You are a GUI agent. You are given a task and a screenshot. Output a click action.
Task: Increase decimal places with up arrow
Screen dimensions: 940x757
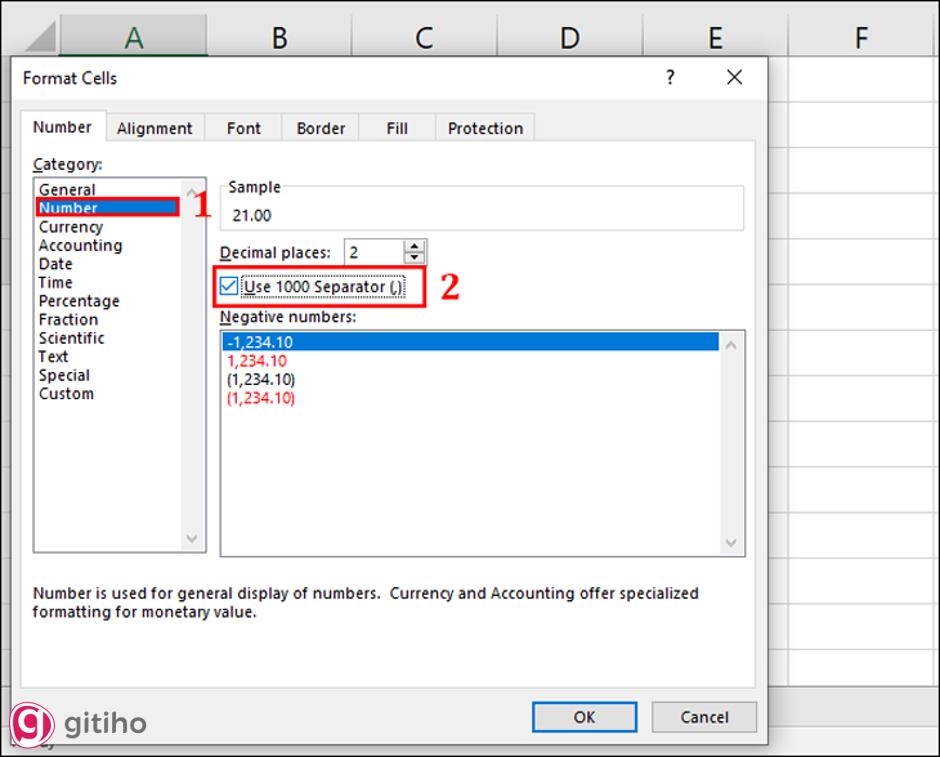tap(414, 246)
